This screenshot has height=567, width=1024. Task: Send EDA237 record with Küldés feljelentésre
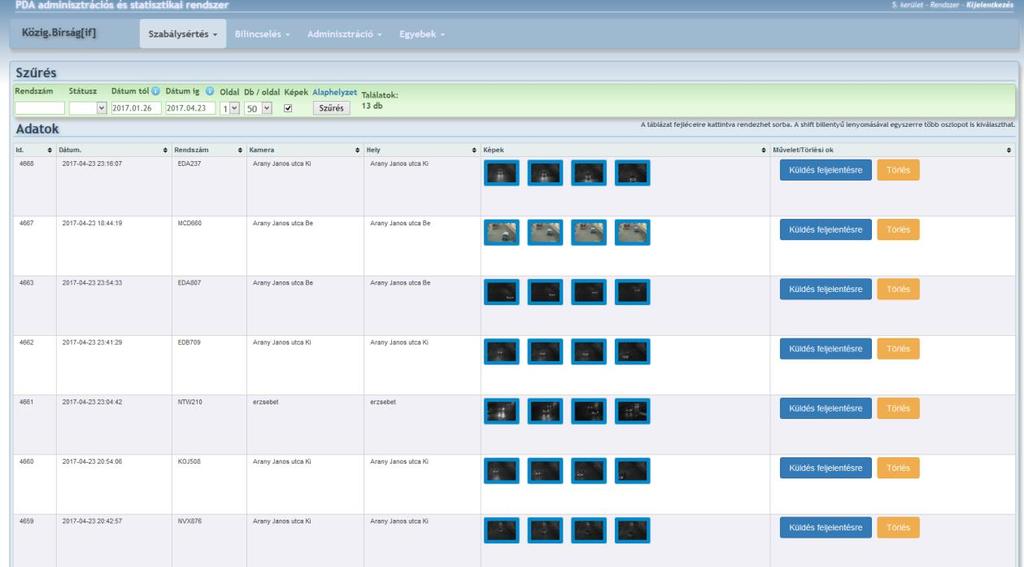(825, 170)
